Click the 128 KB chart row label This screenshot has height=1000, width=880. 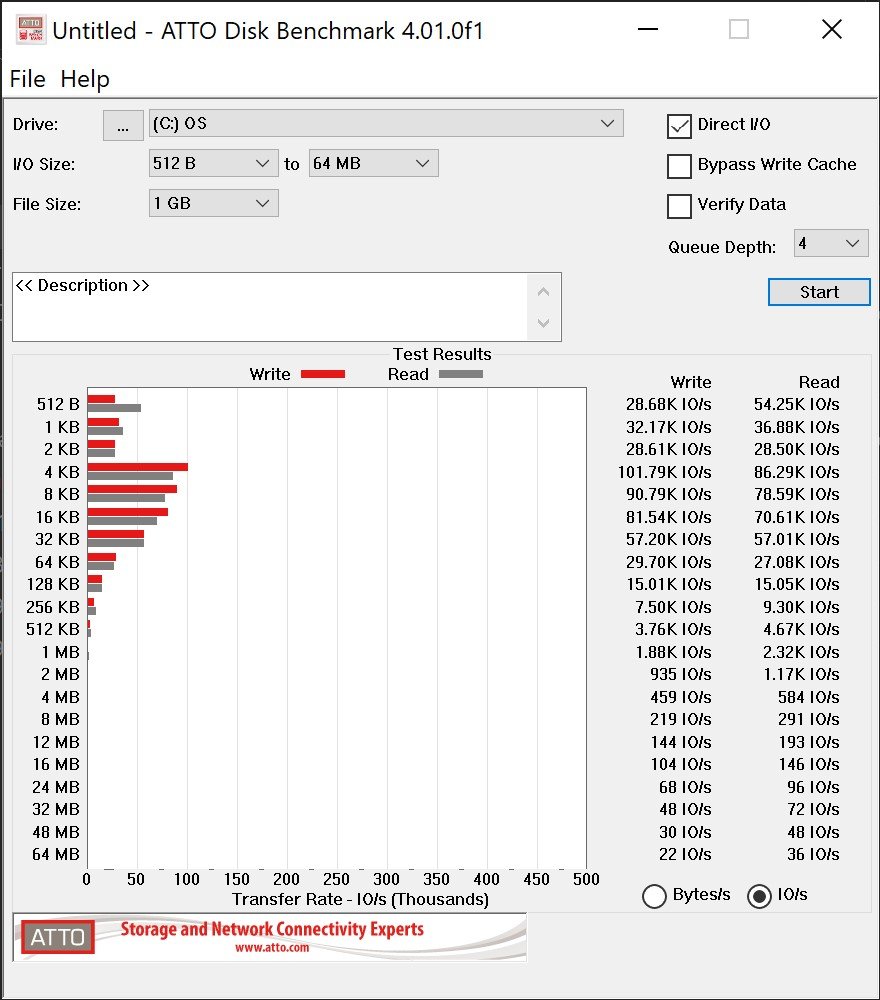coord(53,584)
